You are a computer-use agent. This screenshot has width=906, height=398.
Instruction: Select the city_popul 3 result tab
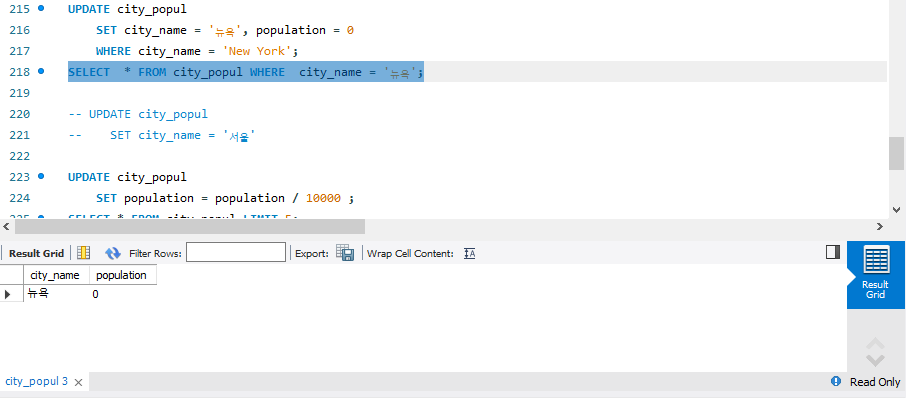(x=36, y=381)
